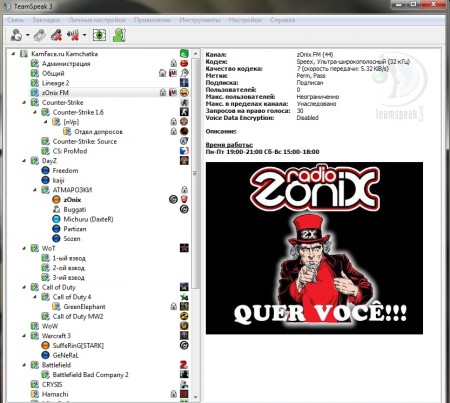Open the Связь menu
This screenshot has height=403, width=450.
tap(15, 20)
